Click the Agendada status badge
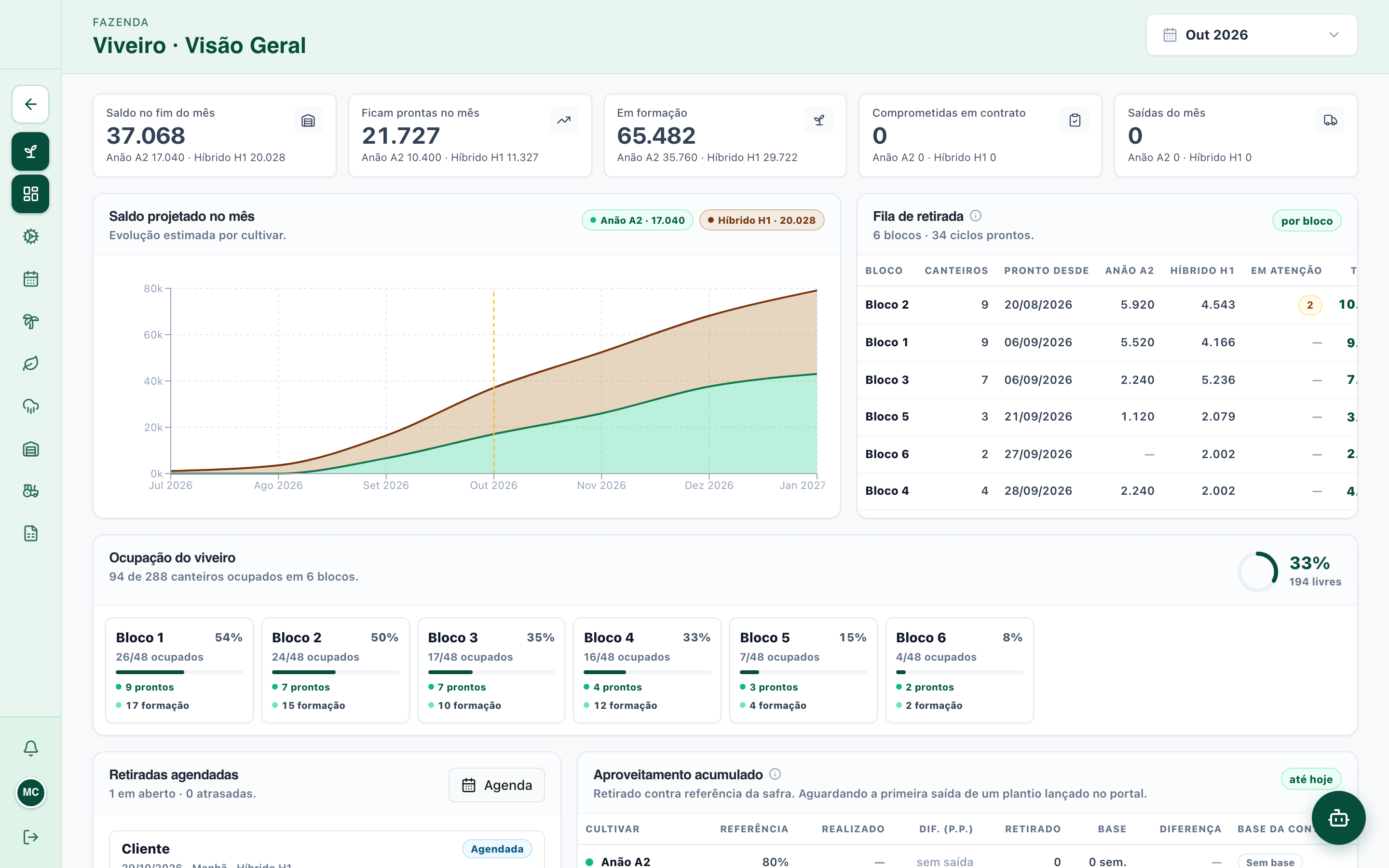1389x868 pixels. [497, 849]
